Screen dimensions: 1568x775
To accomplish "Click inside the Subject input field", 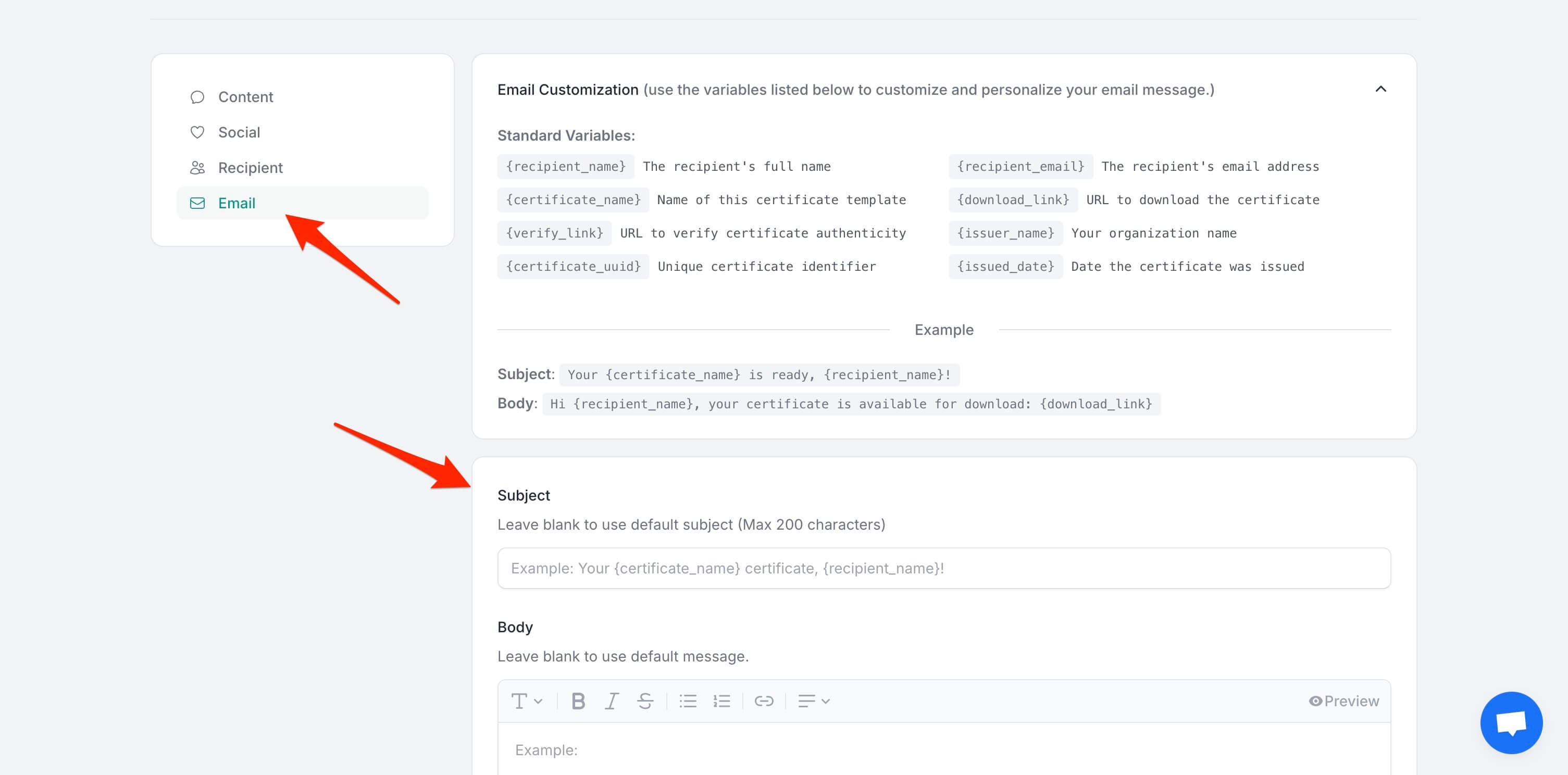I will point(943,568).
